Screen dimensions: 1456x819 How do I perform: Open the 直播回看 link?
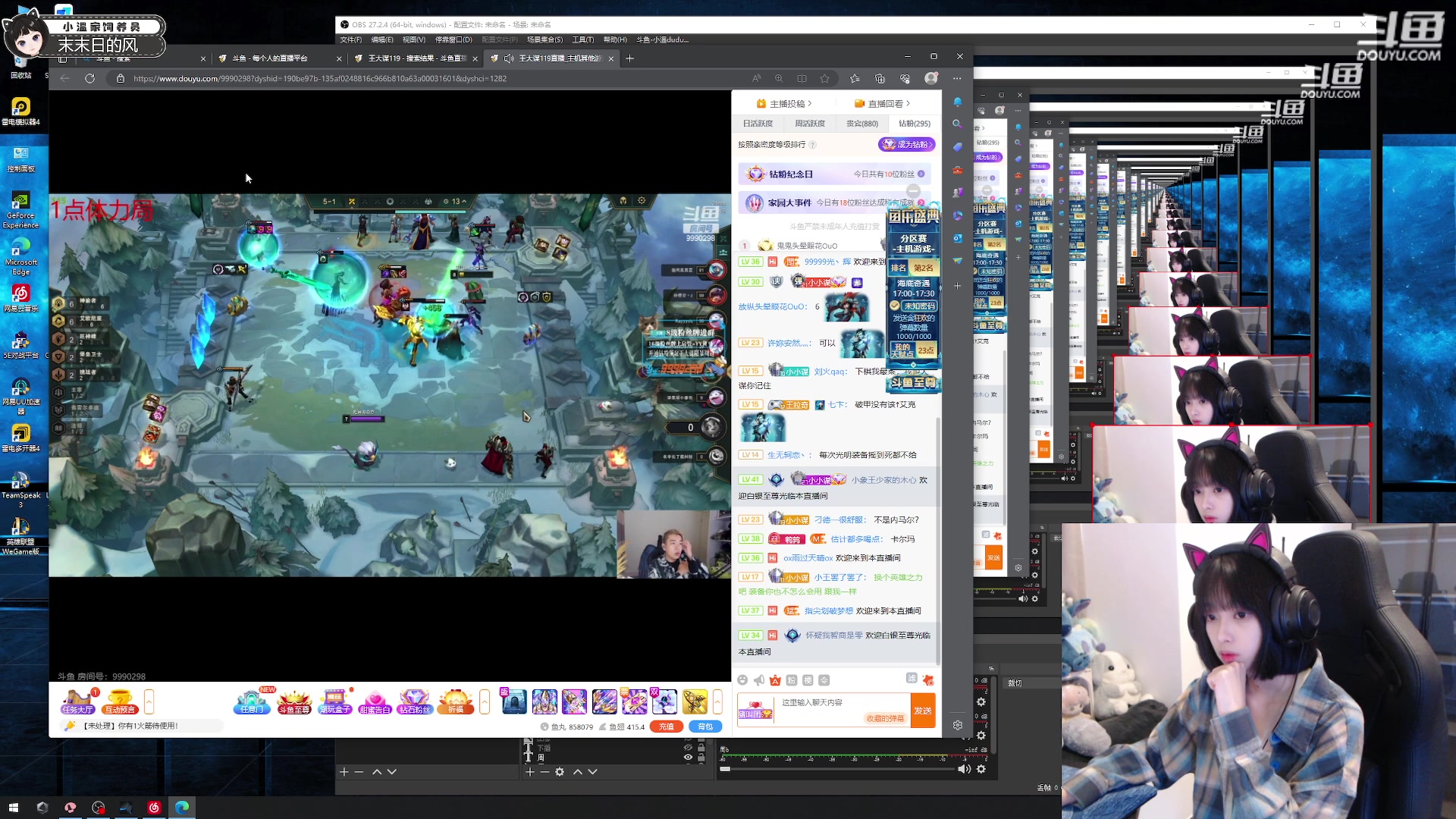point(882,103)
